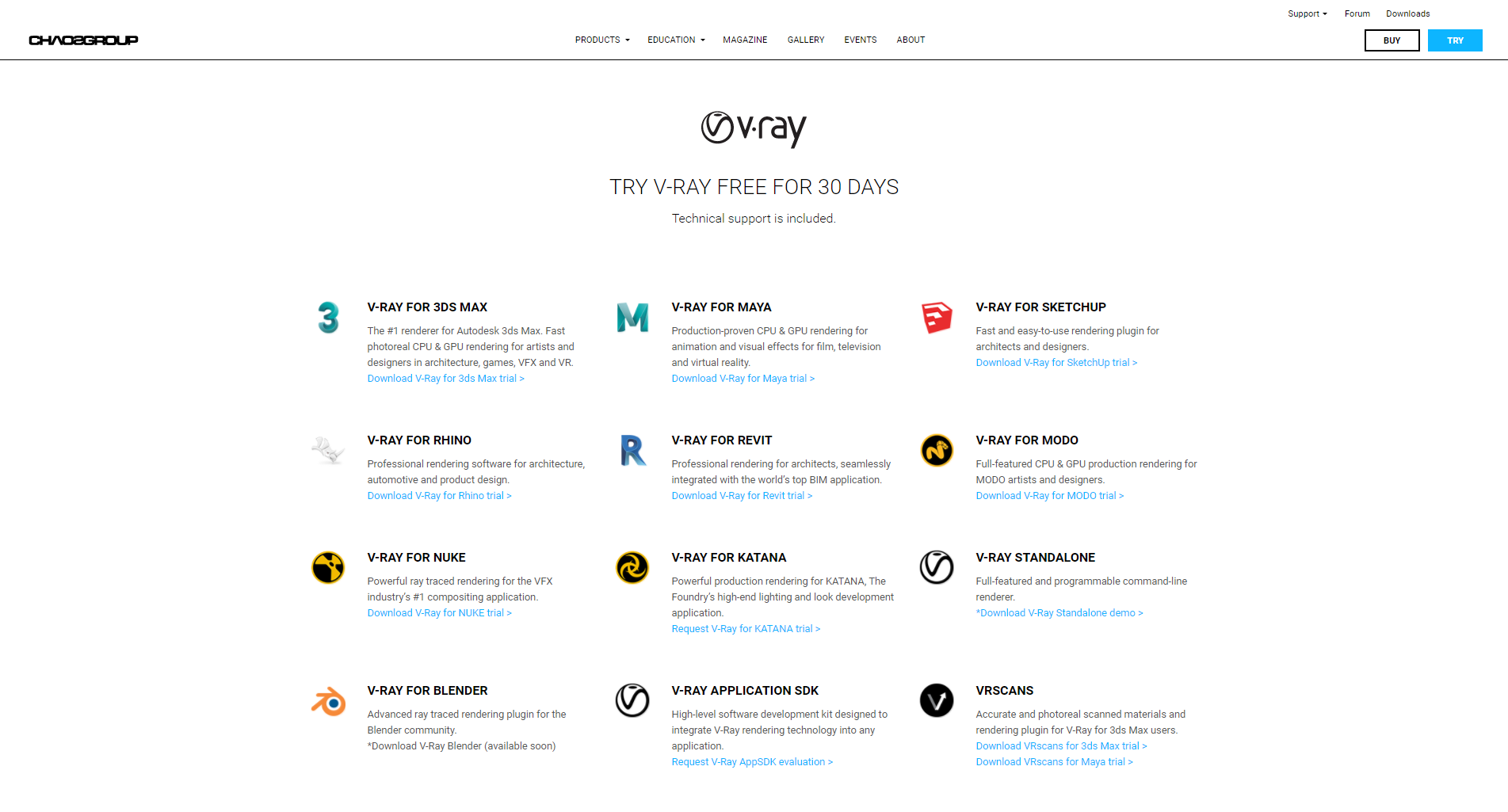Click the NUKE product icon
The width and height of the screenshot is (1508, 812).
328,568
